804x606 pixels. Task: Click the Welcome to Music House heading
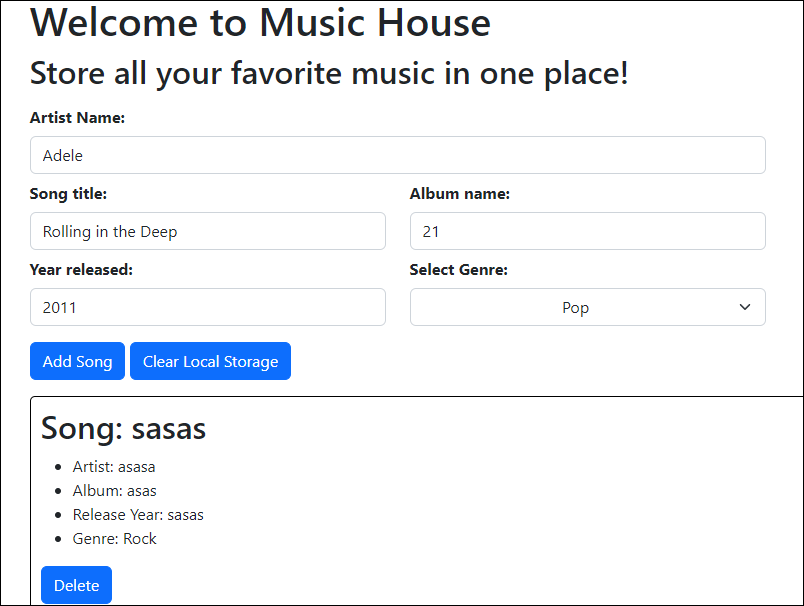260,23
